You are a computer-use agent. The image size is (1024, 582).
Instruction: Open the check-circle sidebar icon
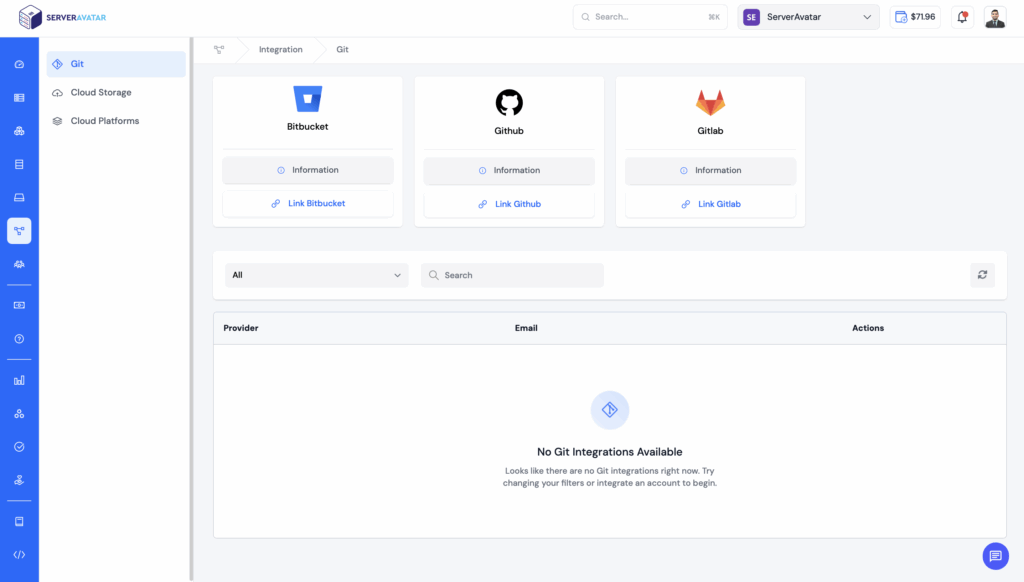(x=19, y=447)
